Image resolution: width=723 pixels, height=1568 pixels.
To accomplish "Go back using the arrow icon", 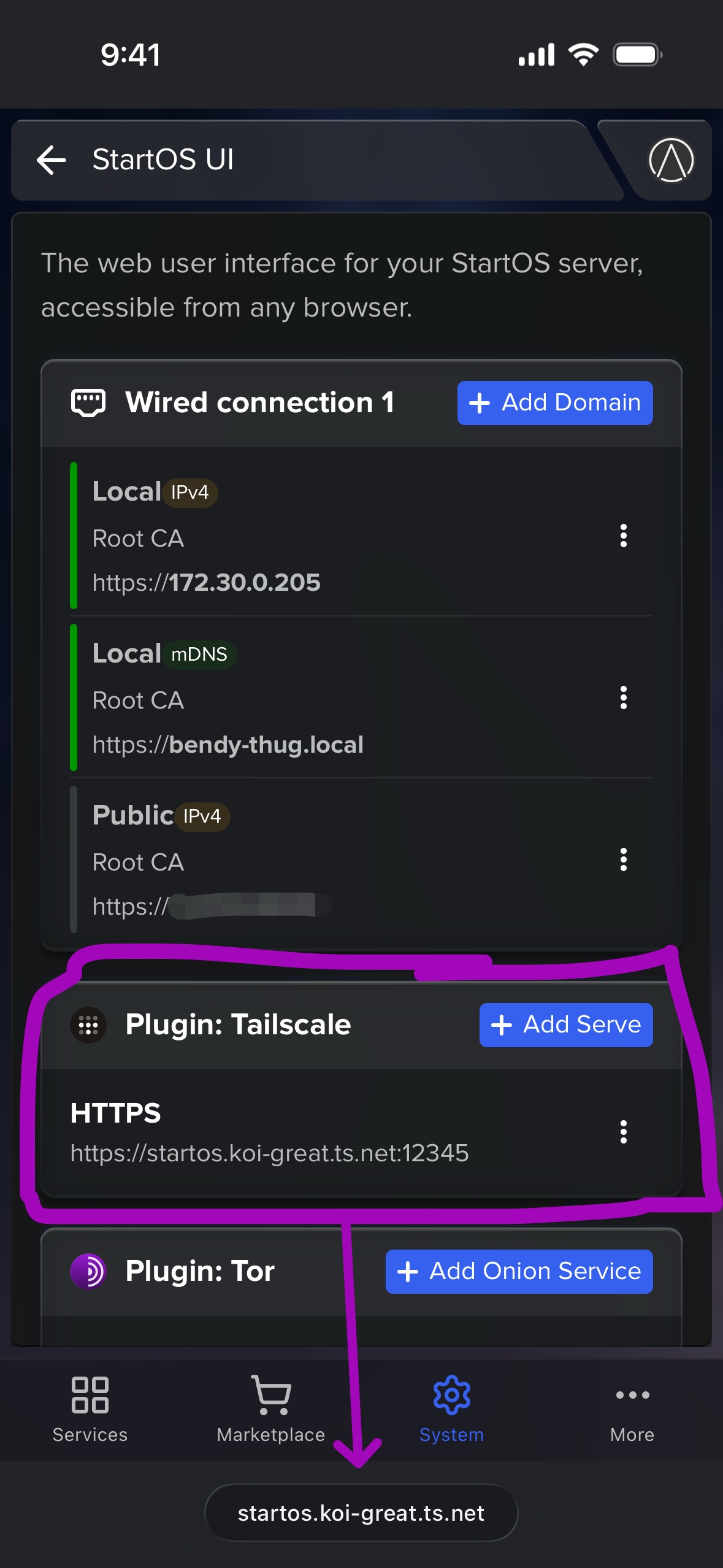I will click(52, 160).
